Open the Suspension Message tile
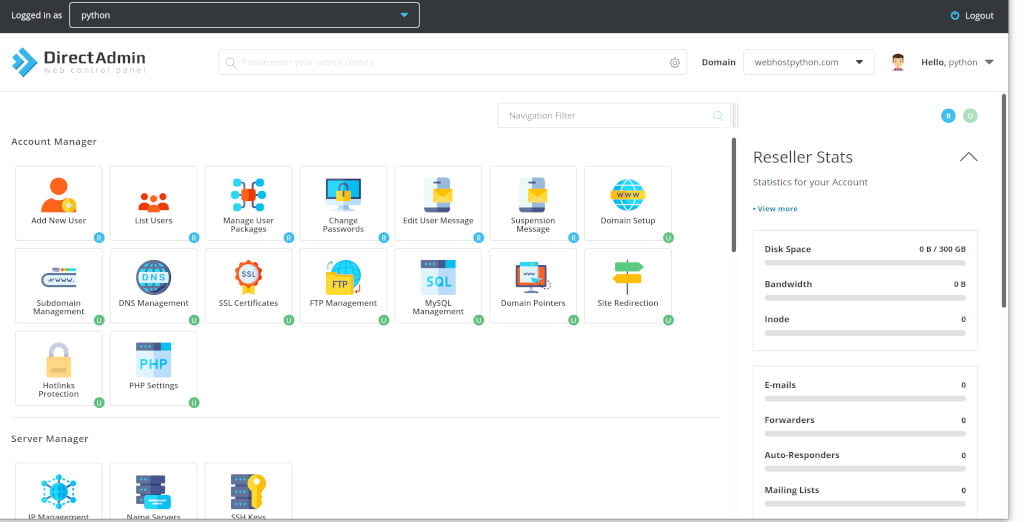 [x=533, y=203]
